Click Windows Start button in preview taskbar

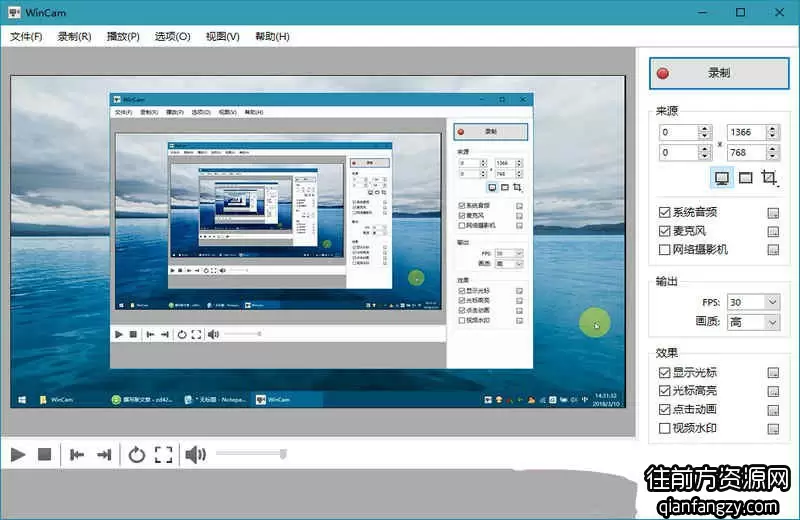(x=22, y=400)
